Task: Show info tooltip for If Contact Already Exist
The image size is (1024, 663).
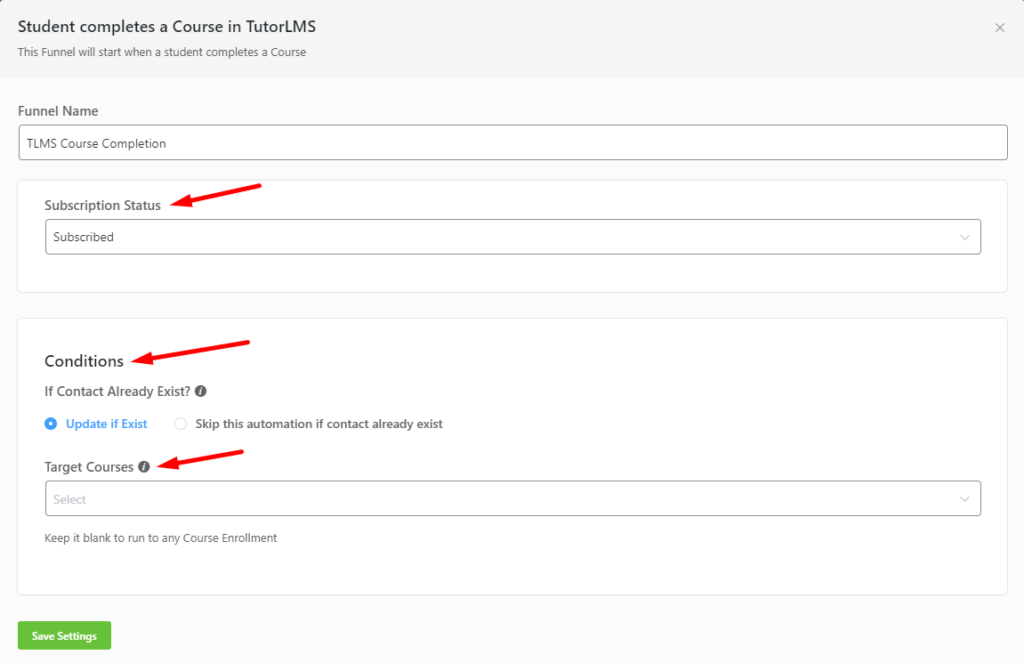Action: click(x=200, y=391)
